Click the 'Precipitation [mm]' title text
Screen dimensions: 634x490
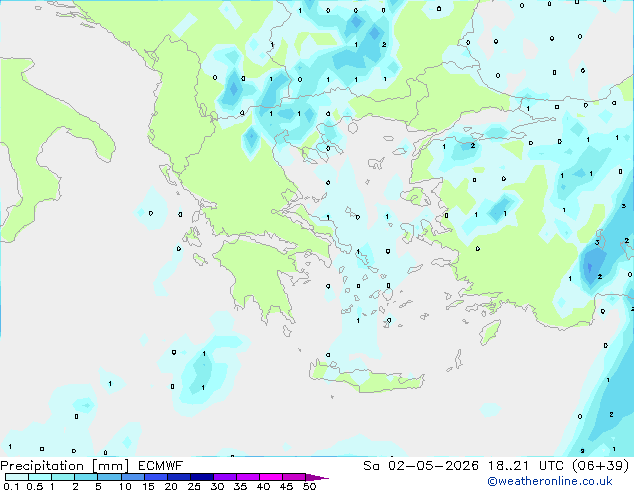64,466
